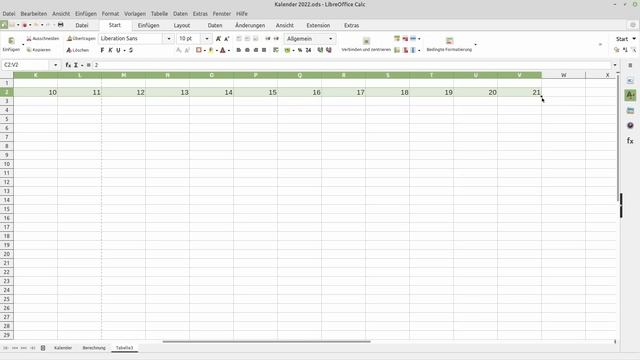Open the sidebar Gallery icon
This screenshot has height=360, width=640.
(x=630, y=111)
